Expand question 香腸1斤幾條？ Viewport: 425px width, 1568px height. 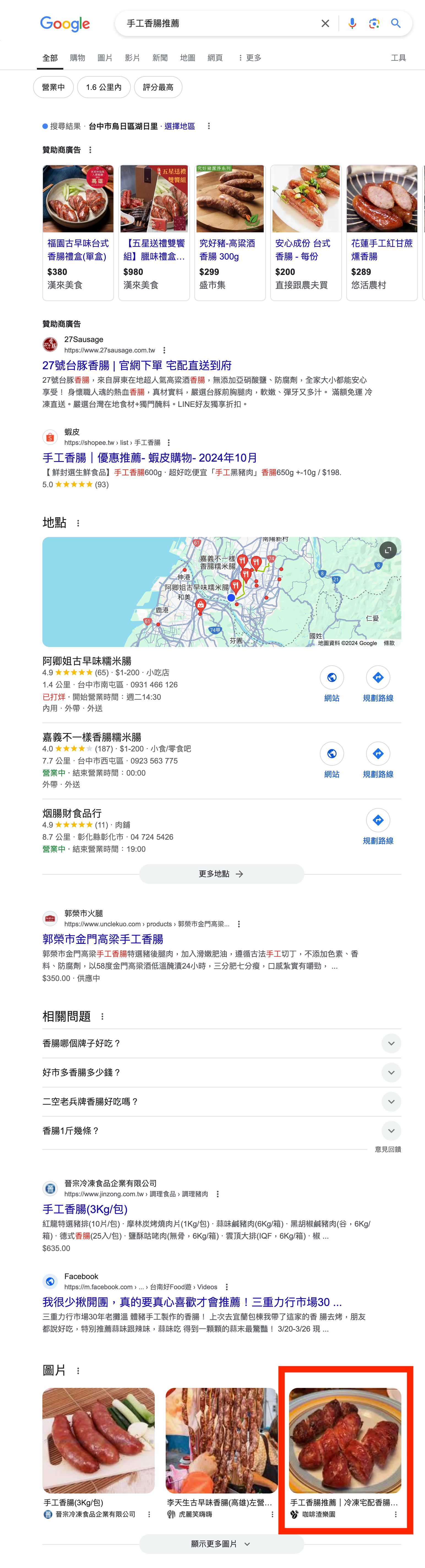tap(221, 1130)
